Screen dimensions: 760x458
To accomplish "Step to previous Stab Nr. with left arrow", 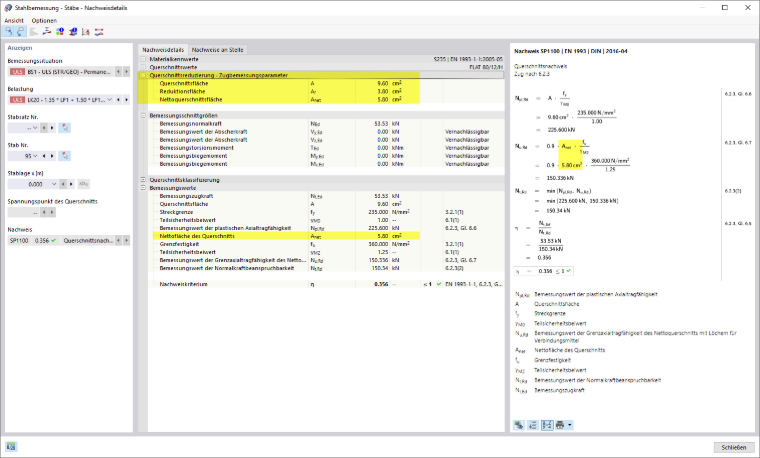I will coord(44,156).
